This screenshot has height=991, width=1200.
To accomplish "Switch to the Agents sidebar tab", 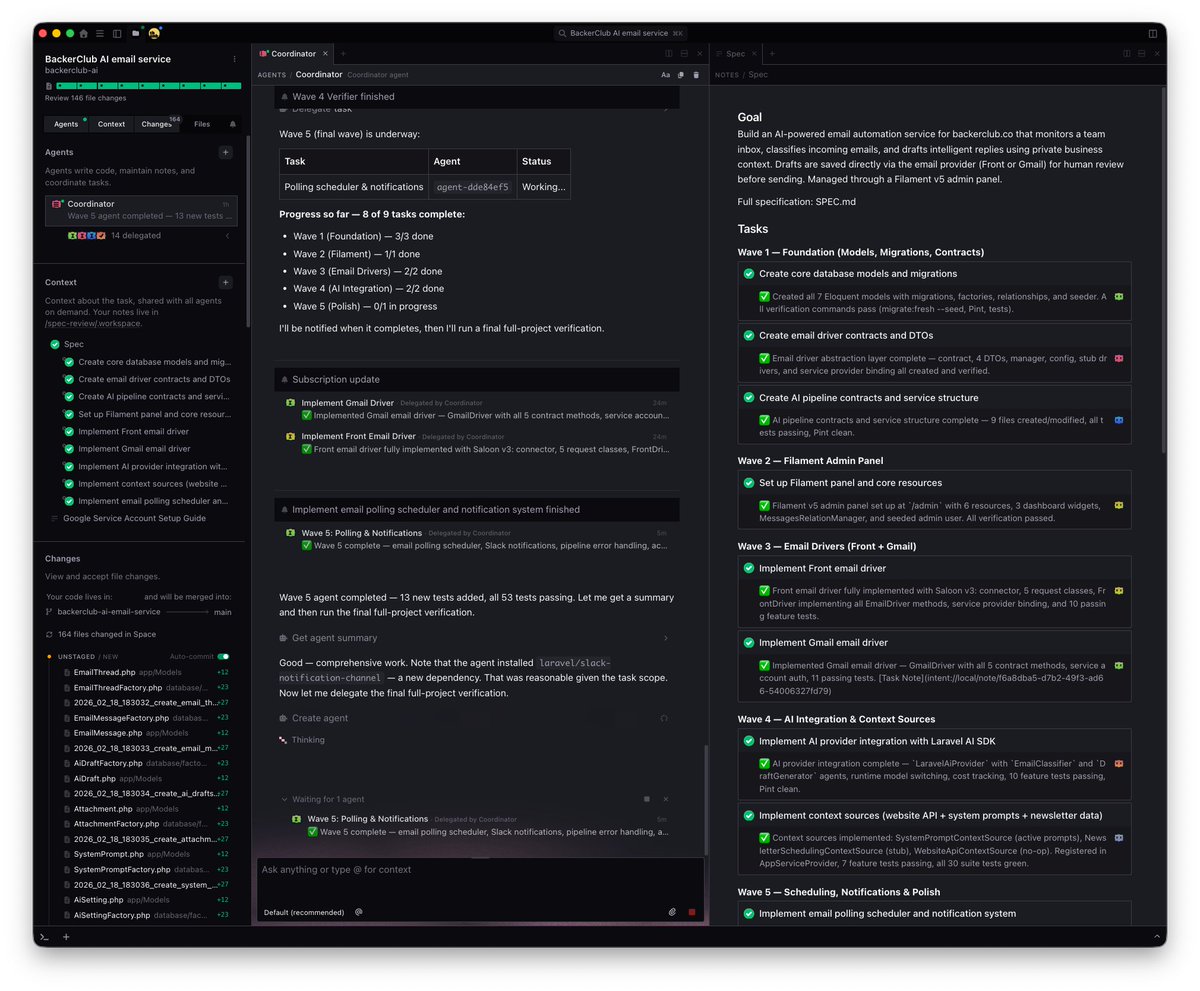I will (x=66, y=124).
